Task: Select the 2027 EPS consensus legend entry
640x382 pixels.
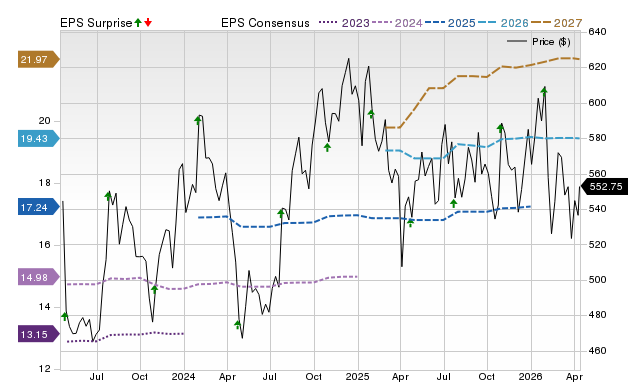Action: click(x=557, y=23)
